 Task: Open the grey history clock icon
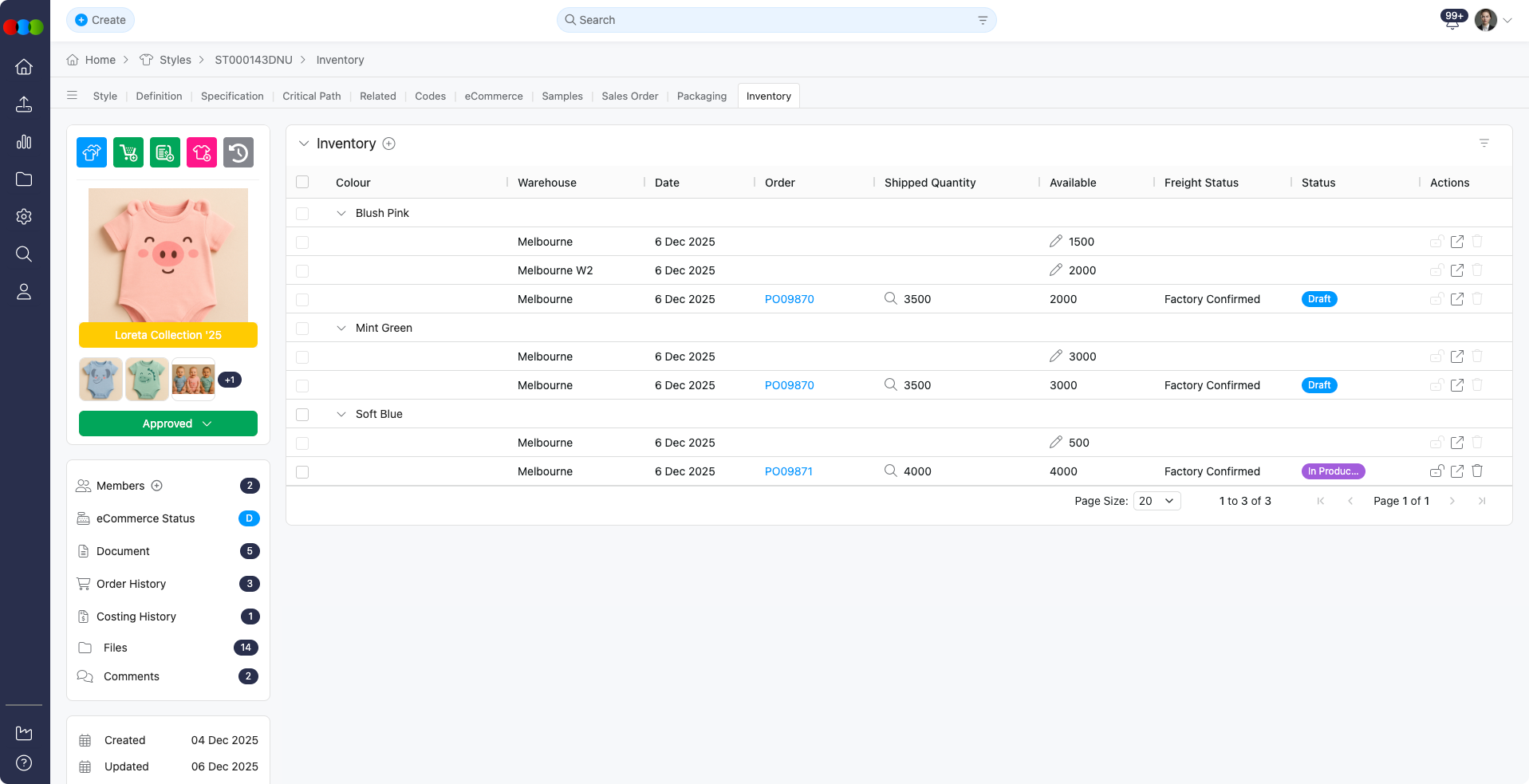pos(238,152)
